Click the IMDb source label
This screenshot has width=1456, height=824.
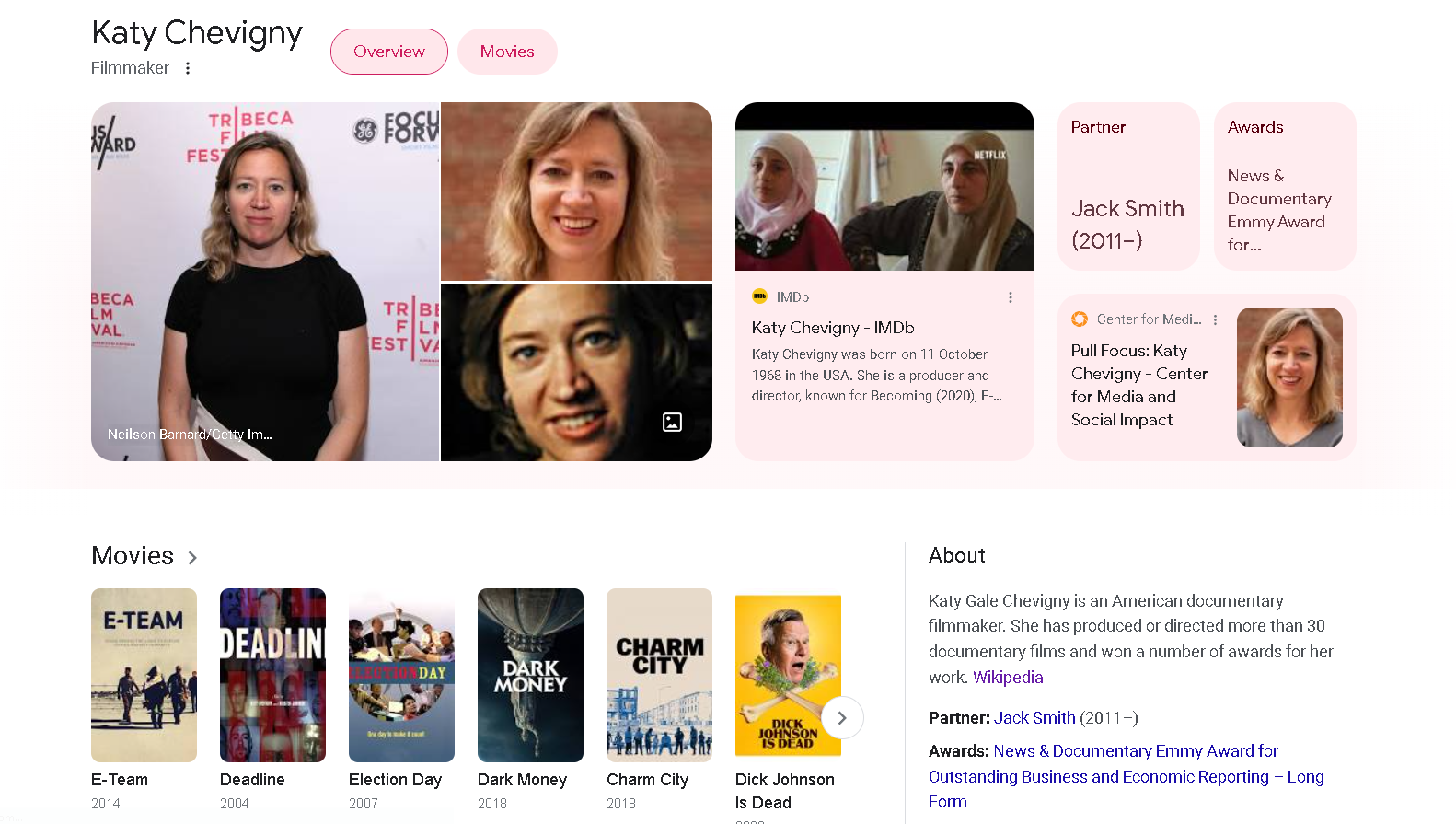point(792,297)
